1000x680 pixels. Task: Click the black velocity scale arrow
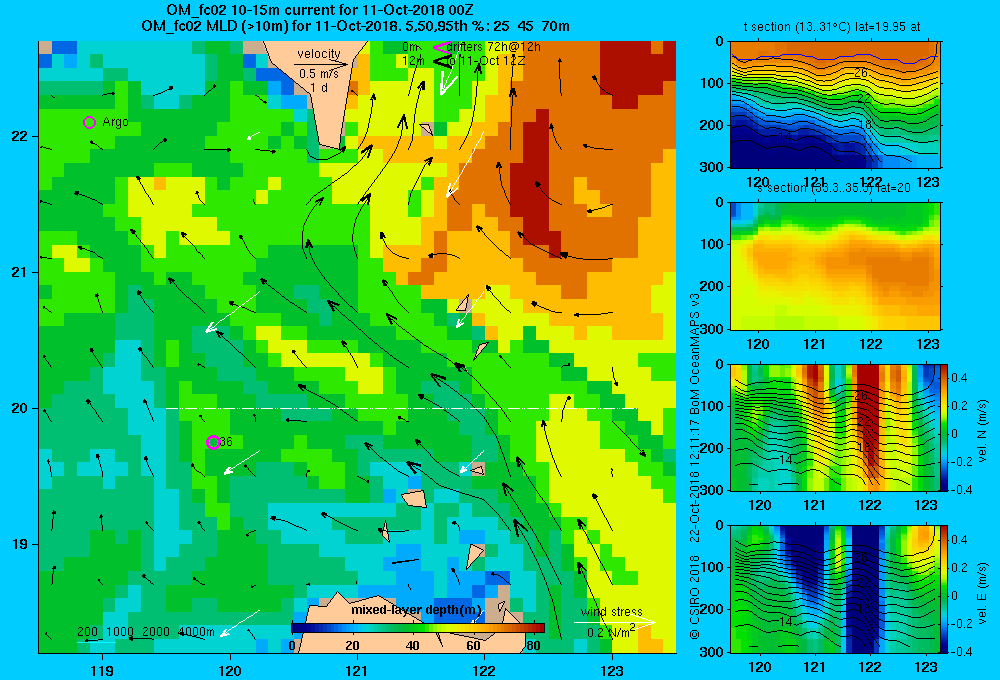[x=321, y=64]
